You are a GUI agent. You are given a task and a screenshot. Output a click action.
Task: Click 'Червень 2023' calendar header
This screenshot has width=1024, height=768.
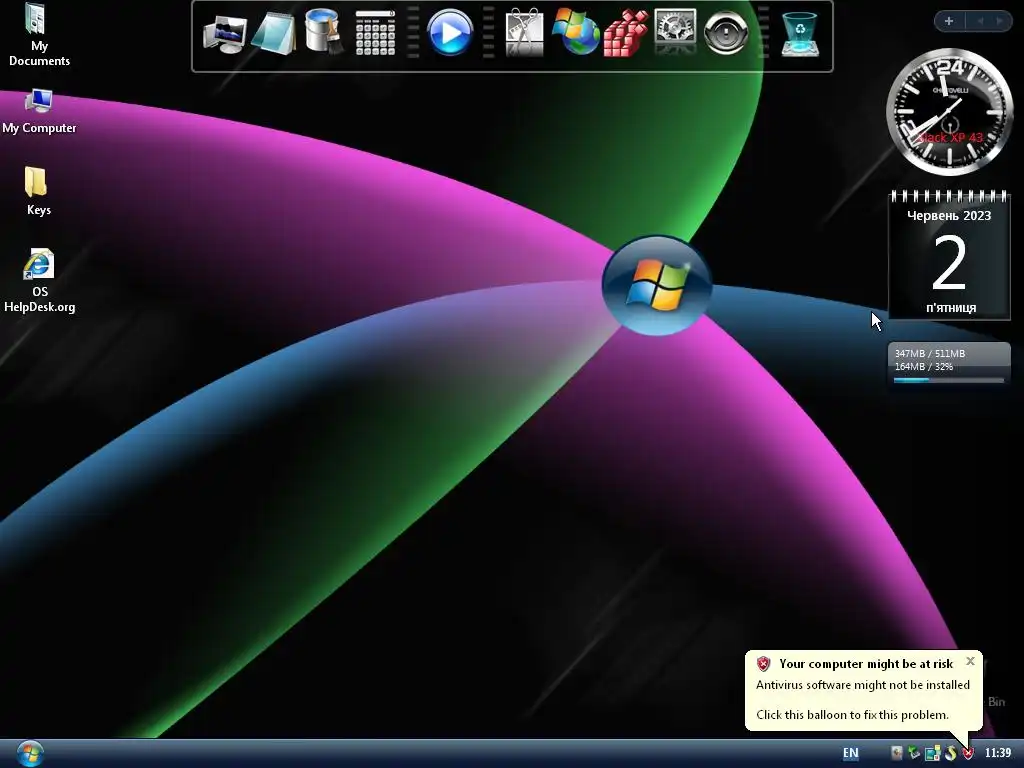[949, 216]
